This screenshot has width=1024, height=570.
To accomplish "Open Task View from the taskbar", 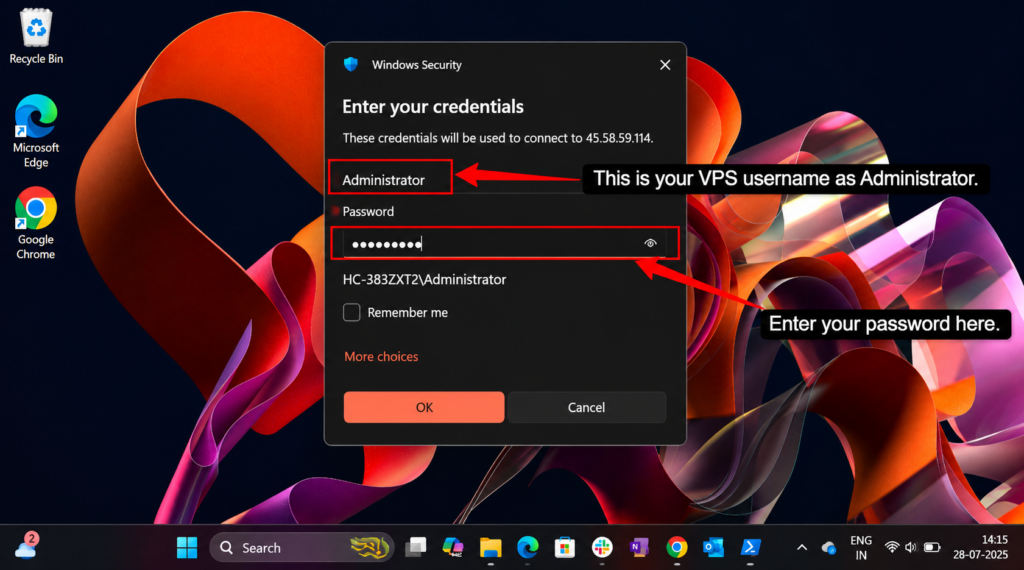I will point(415,548).
